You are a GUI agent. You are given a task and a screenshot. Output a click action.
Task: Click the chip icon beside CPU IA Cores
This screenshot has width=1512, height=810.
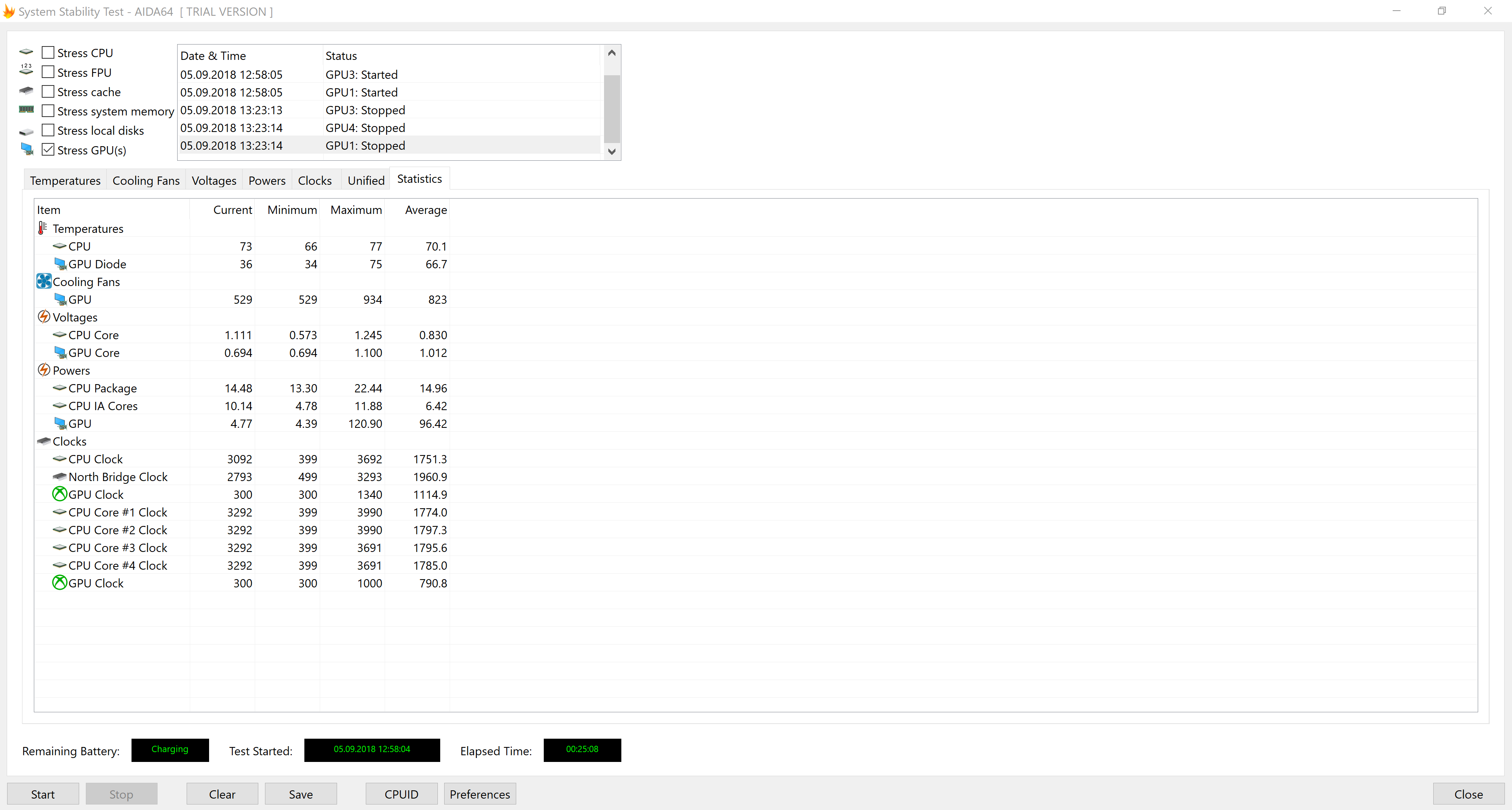point(60,405)
